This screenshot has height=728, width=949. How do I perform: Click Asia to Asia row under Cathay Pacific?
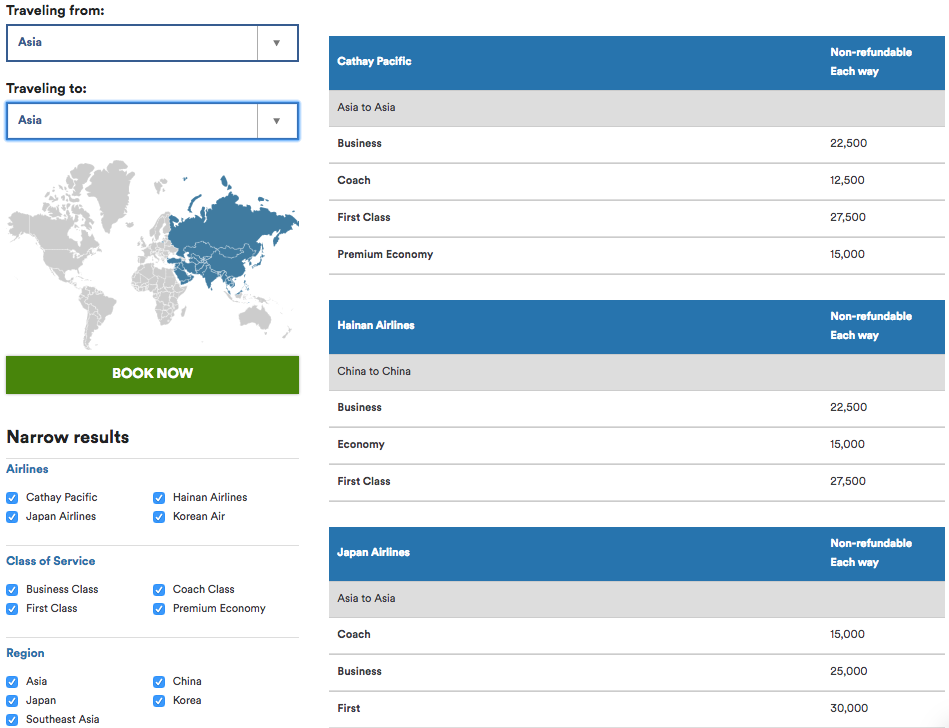637,108
